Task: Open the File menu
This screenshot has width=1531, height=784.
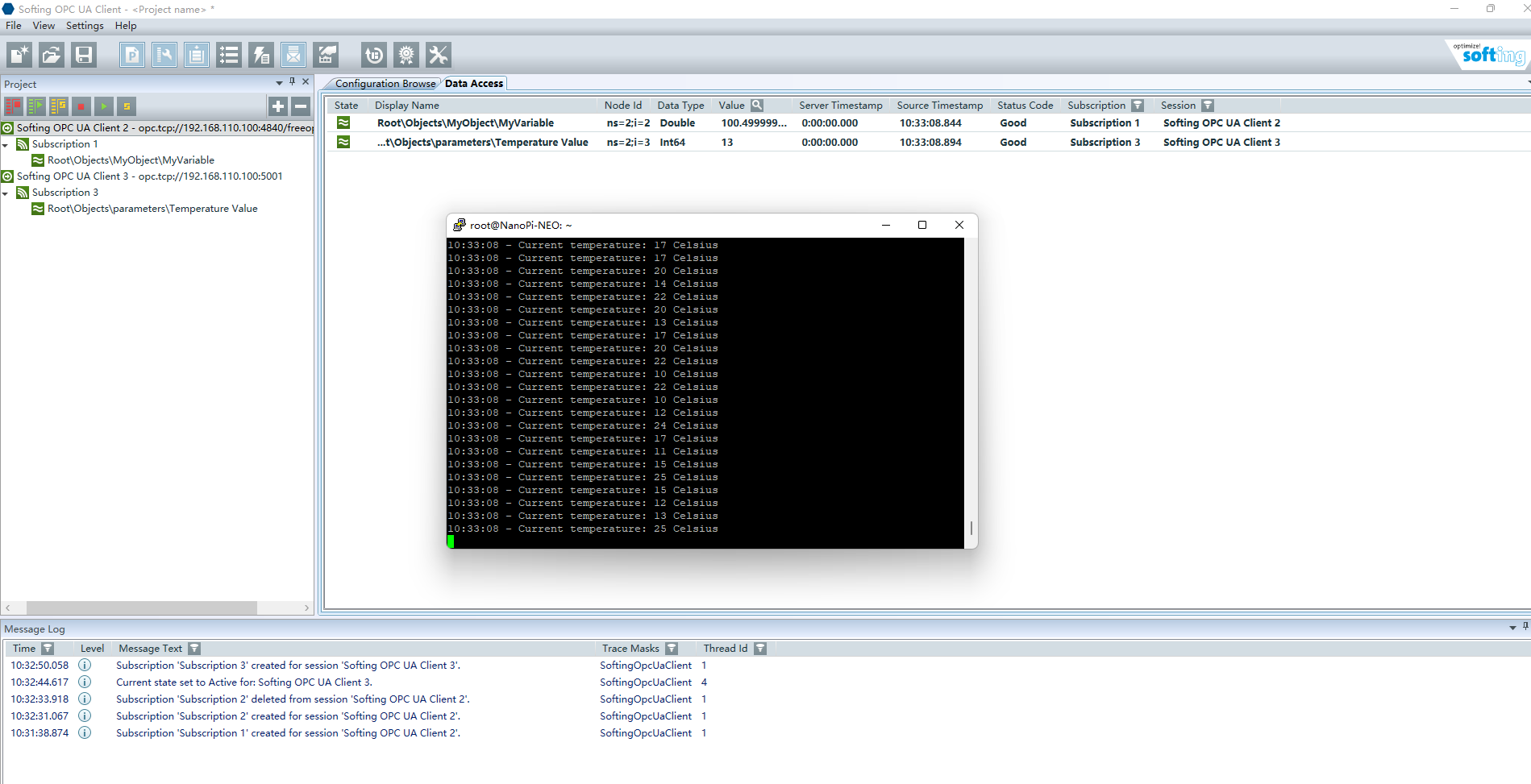Action: 14,26
